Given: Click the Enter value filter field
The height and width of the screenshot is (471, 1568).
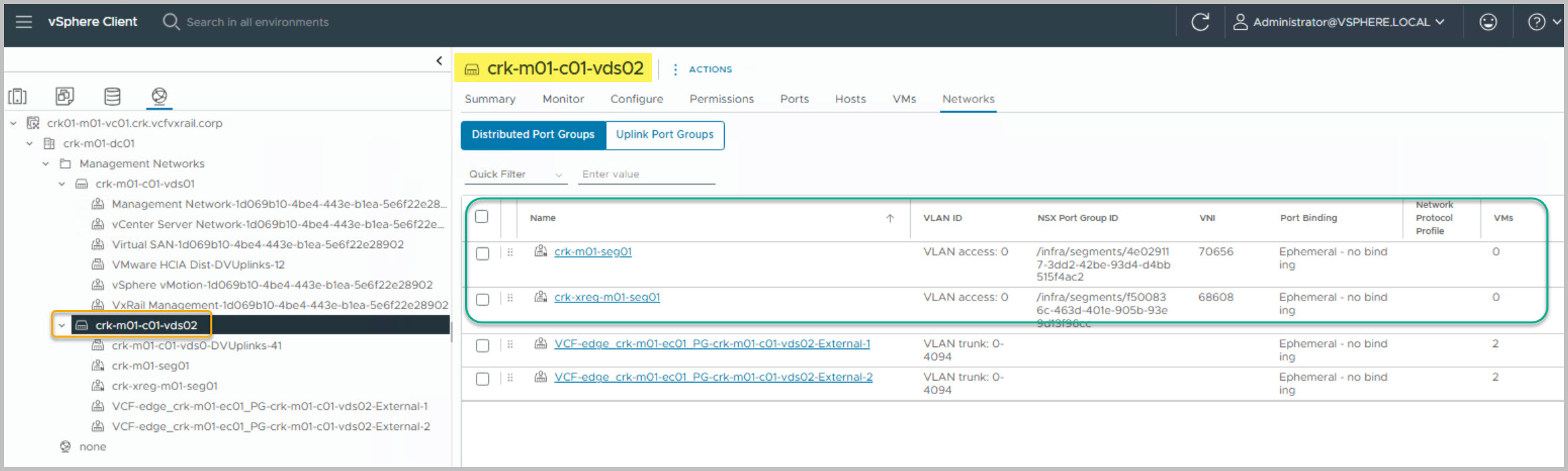Looking at the screenshot, I should [x=646, y=175].
